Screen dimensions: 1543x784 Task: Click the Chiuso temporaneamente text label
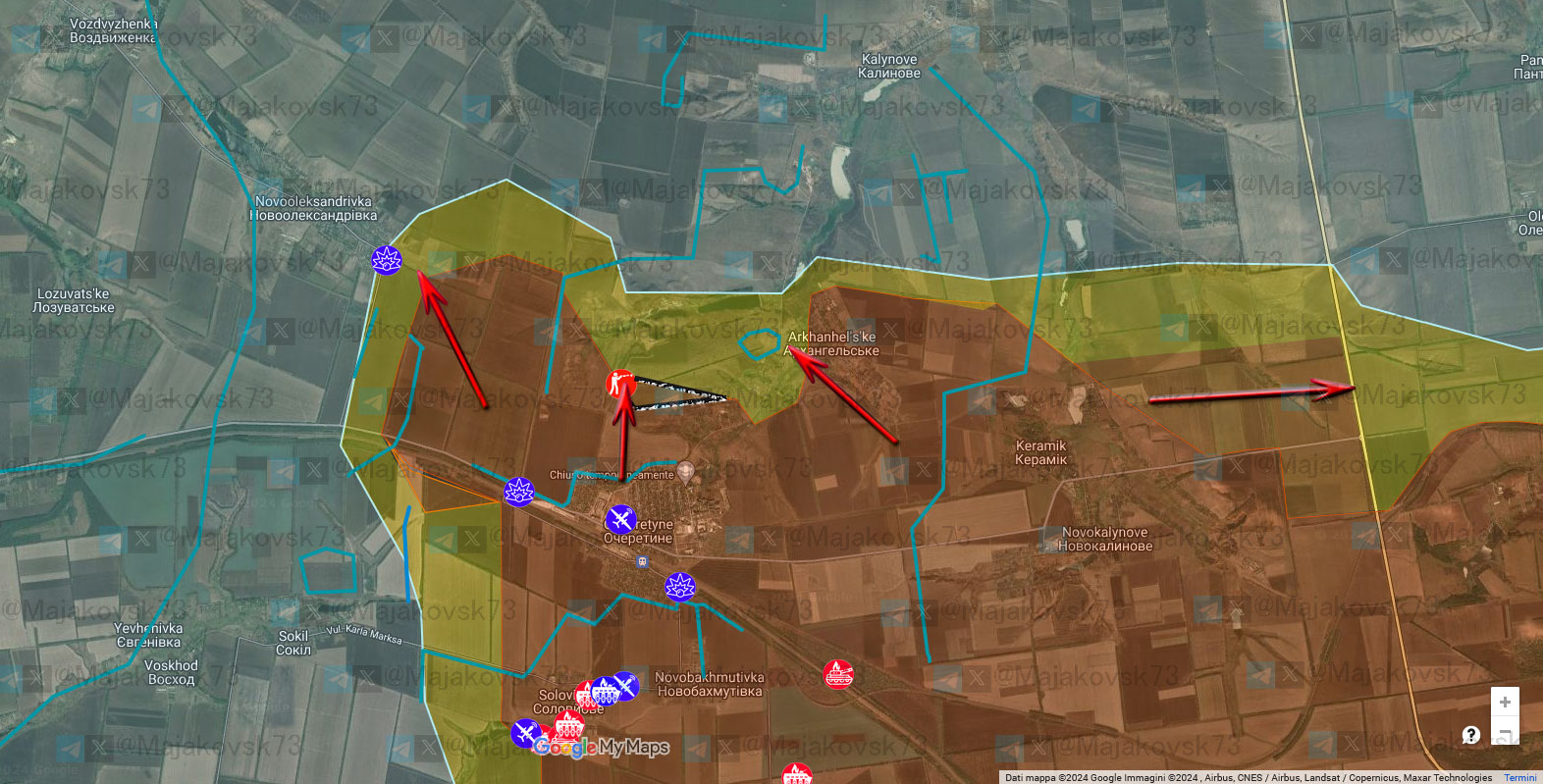(612, 475)
